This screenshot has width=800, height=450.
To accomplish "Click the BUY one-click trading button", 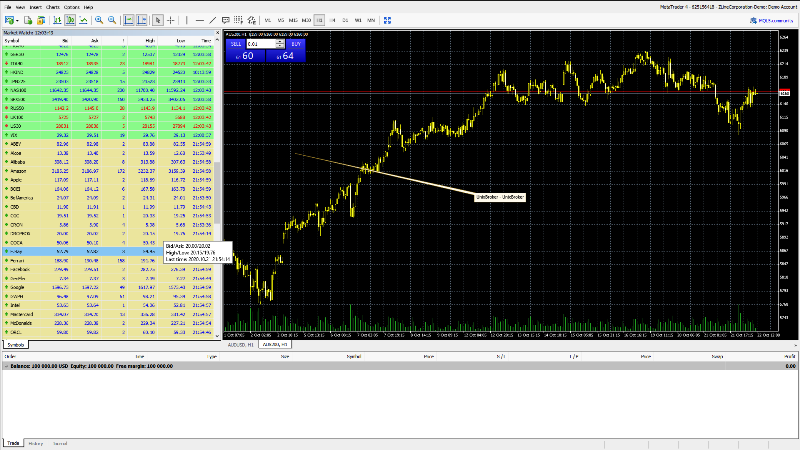I will [296, 44].
